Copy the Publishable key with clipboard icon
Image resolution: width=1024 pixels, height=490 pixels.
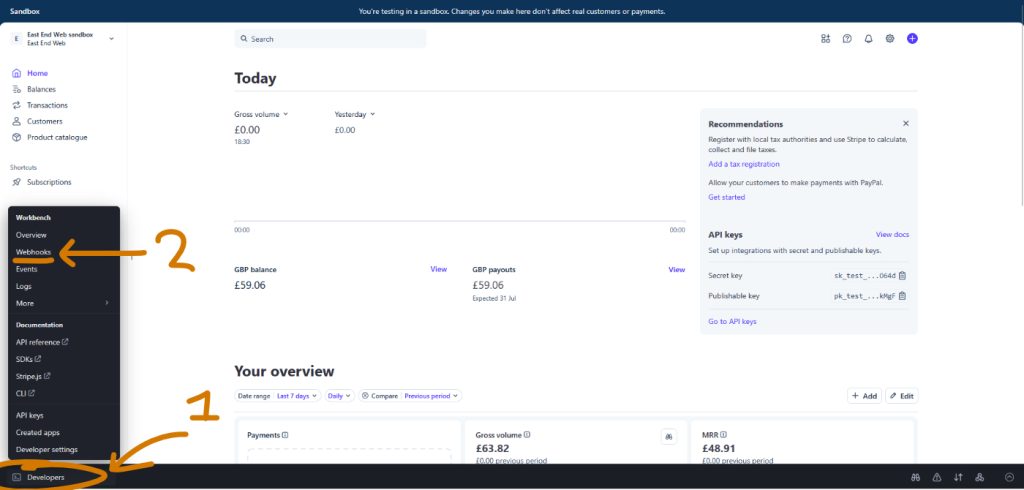(x=903, y=296)
